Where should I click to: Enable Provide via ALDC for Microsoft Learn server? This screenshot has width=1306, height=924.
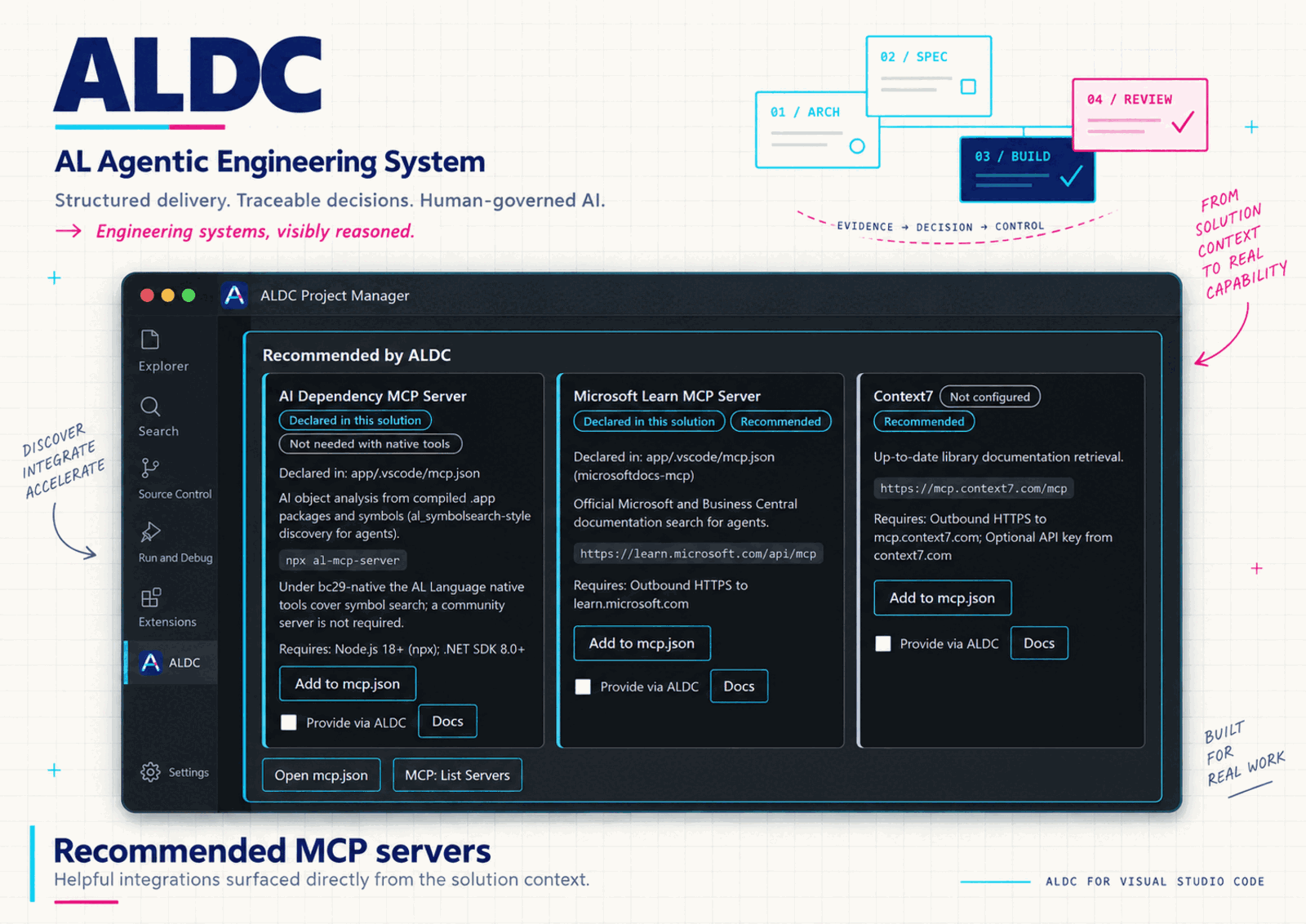(583, 686)
